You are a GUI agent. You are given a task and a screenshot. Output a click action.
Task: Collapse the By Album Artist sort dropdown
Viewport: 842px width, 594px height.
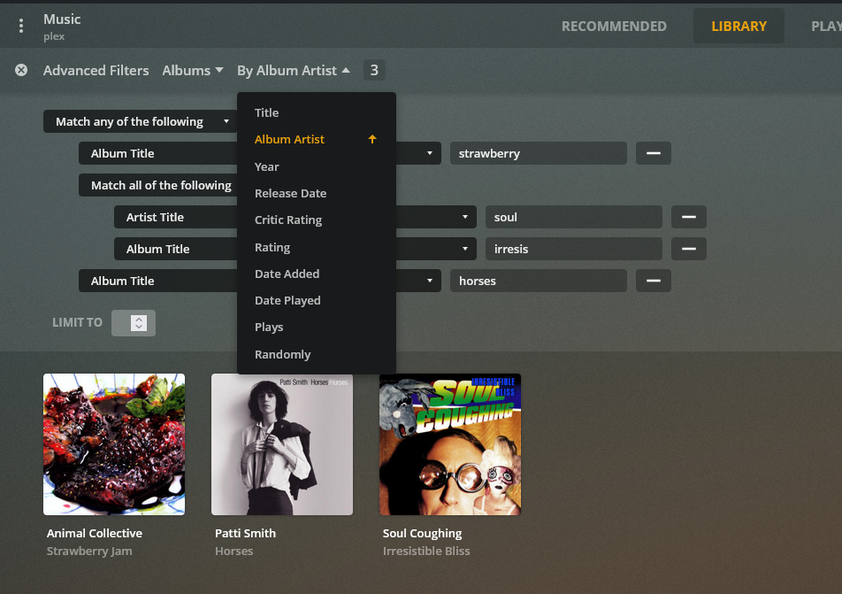click(294, 70)
